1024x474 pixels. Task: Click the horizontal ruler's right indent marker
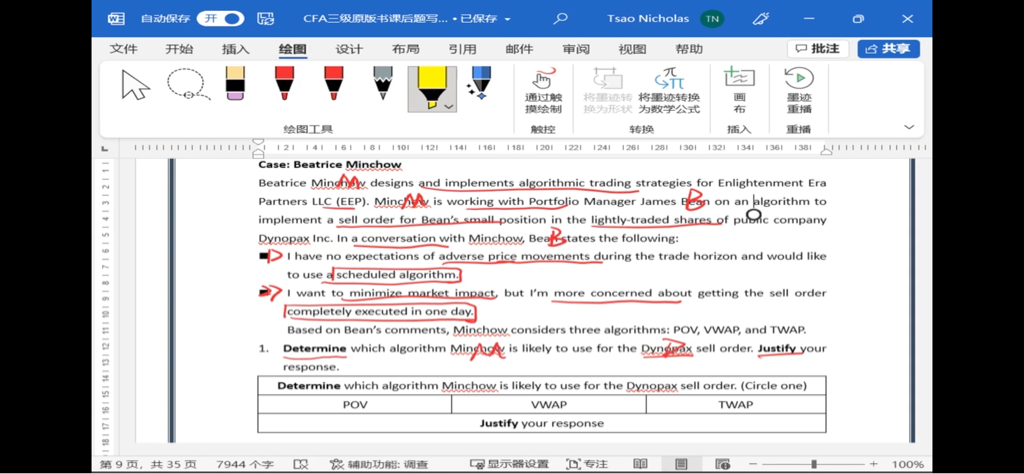[x=826, y=151]
